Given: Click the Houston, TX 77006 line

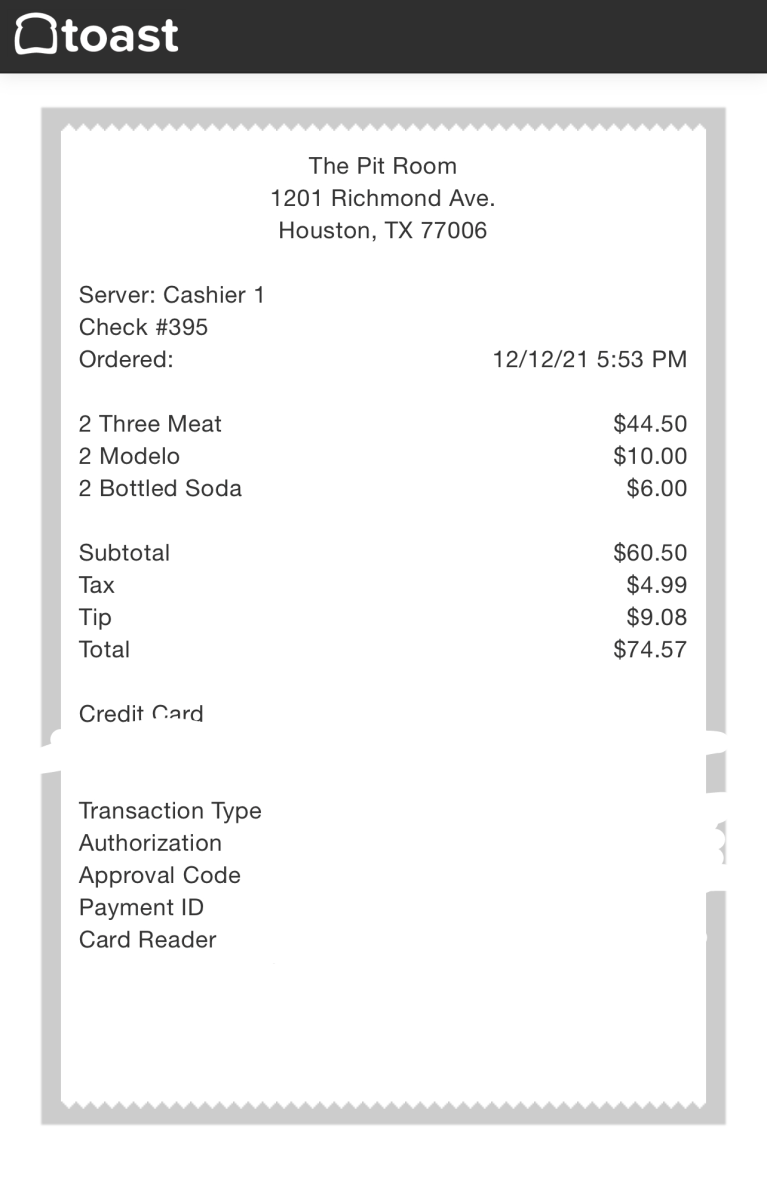Looking at the screenshot, I should tap(382, 230).
